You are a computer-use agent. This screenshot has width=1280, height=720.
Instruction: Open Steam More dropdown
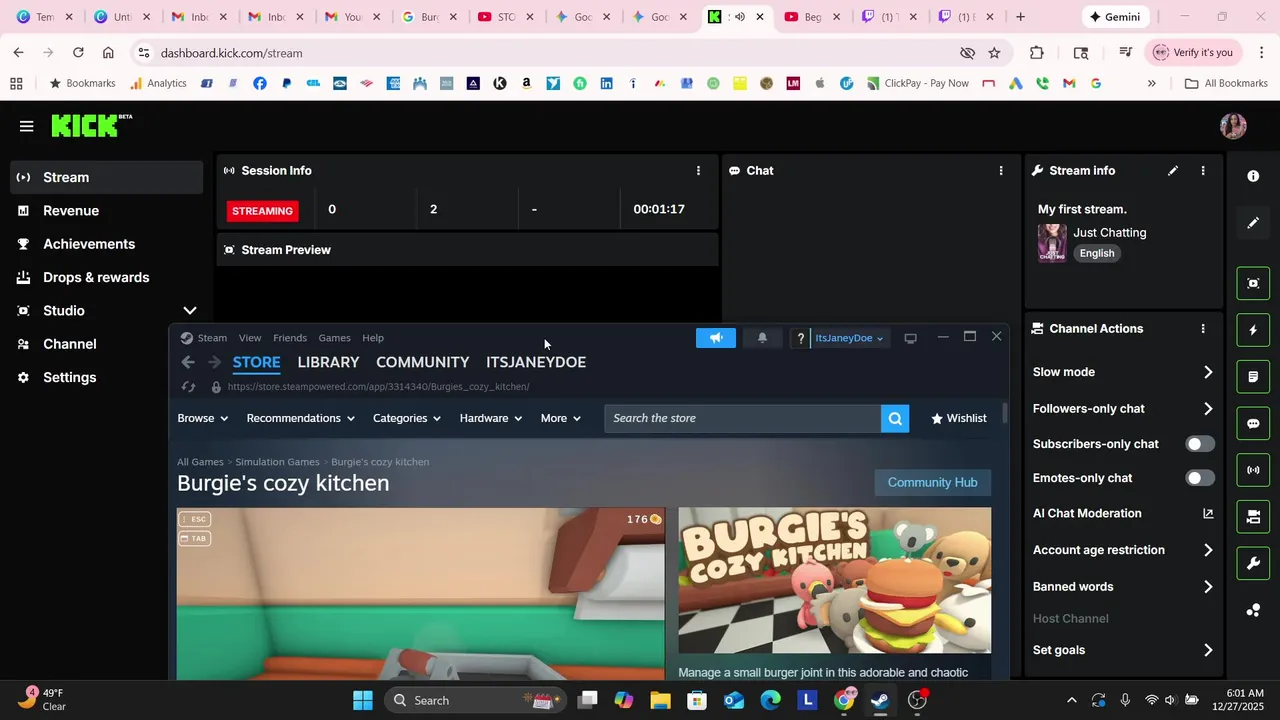(560, 418)
